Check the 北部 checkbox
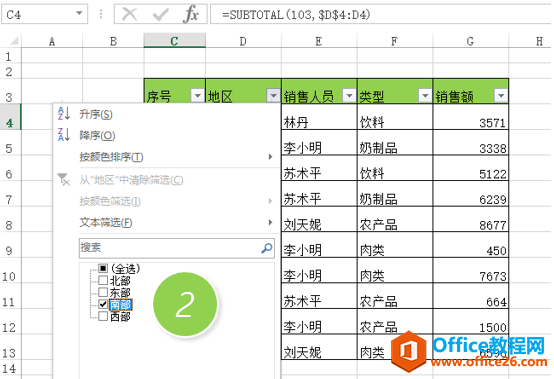This screenshot has width=554, height=379. point(103,280)
